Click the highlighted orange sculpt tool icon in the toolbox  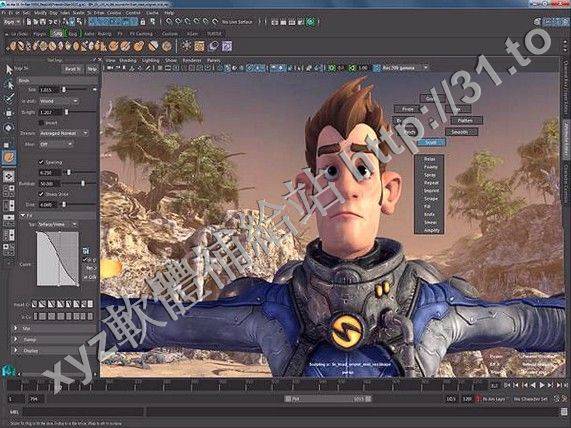pyautogui.click(x=9, y=157)
